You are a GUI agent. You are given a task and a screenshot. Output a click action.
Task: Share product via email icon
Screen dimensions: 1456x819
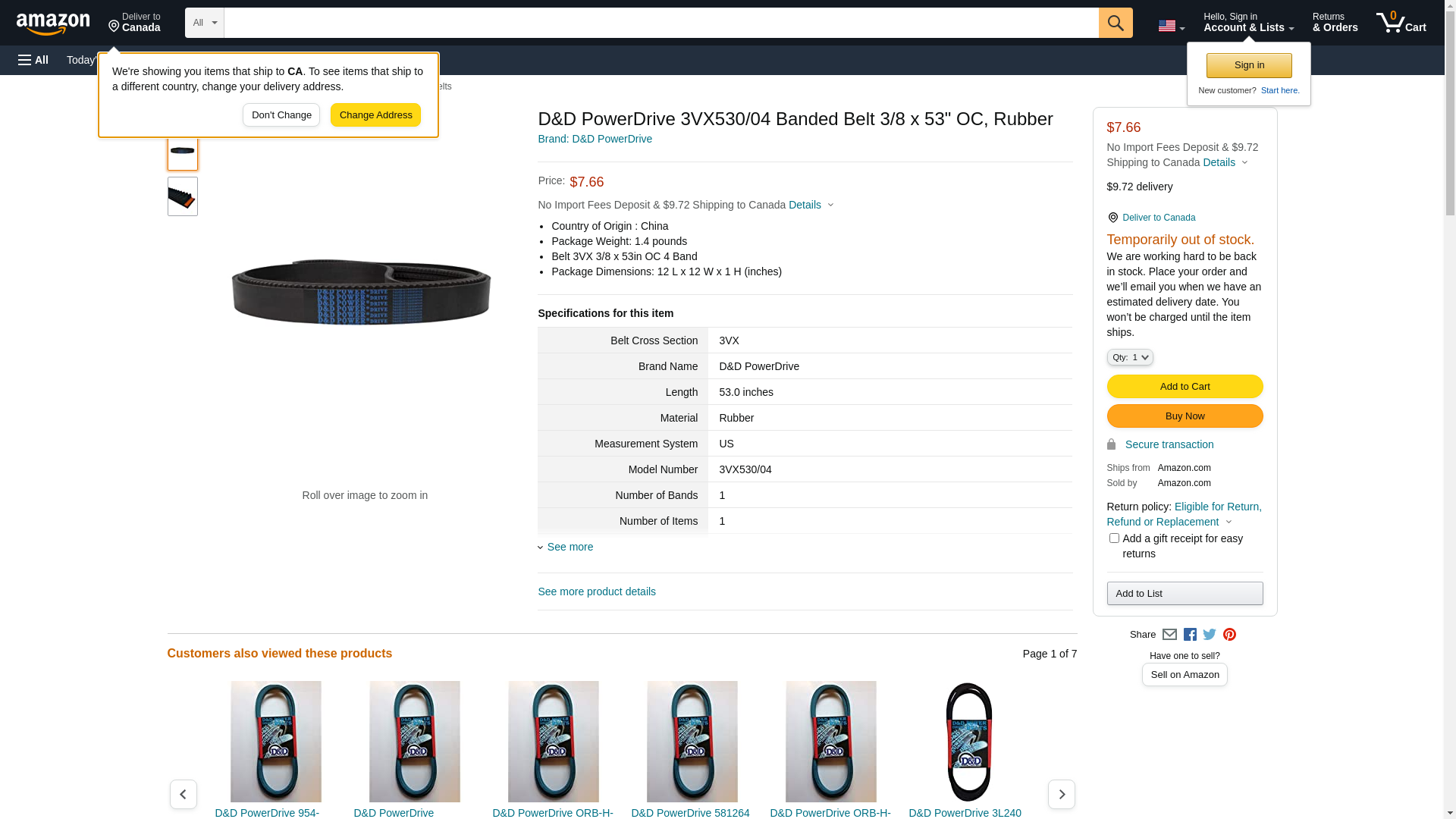[x=1169, y=635]
